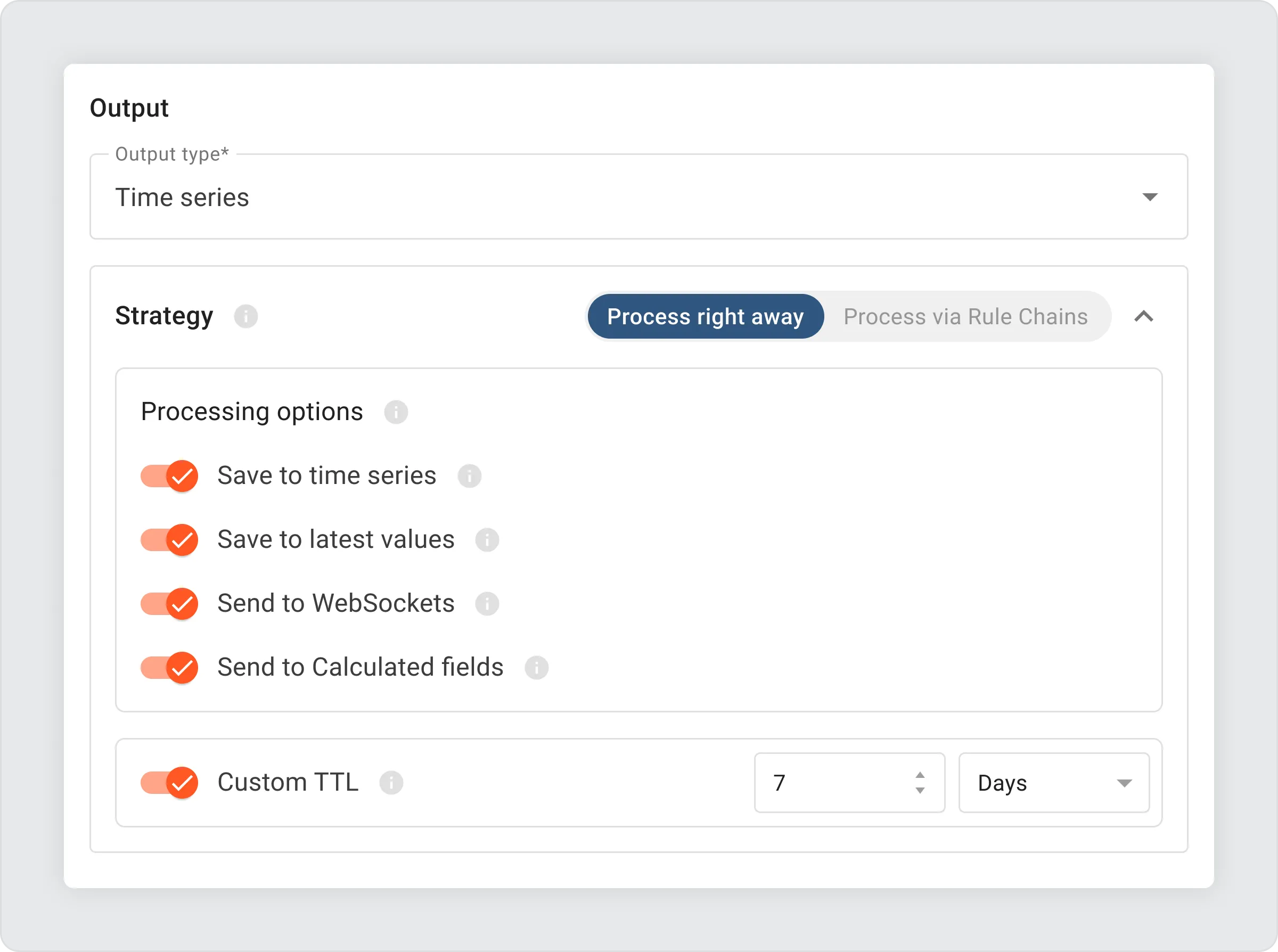
Task: Click info icon beside Processing options
Action: [x=396, y=412]
